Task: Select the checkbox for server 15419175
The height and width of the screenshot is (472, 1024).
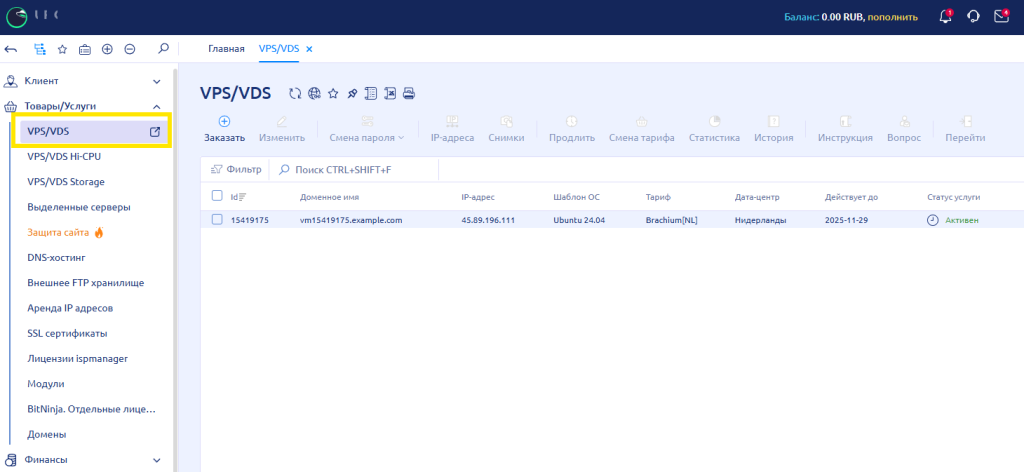Action: [217, 219]
